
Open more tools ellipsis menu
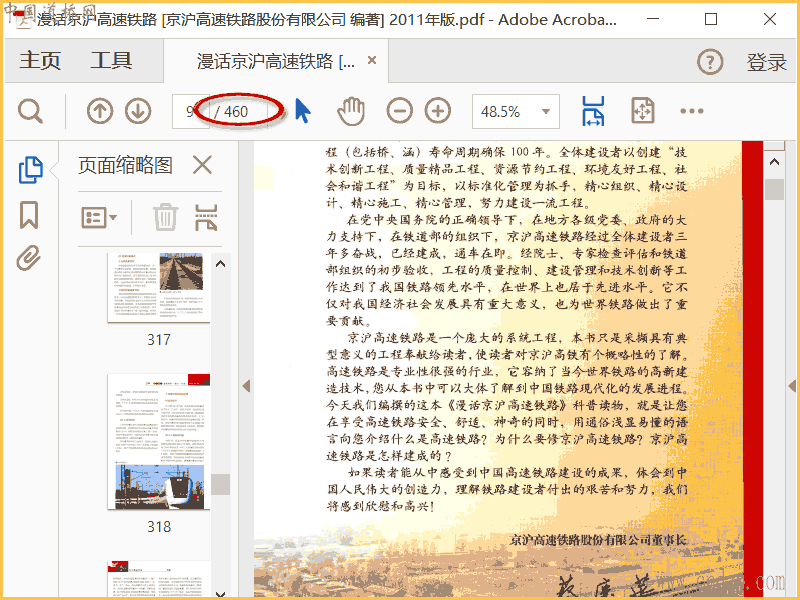(x=691, y=111)
